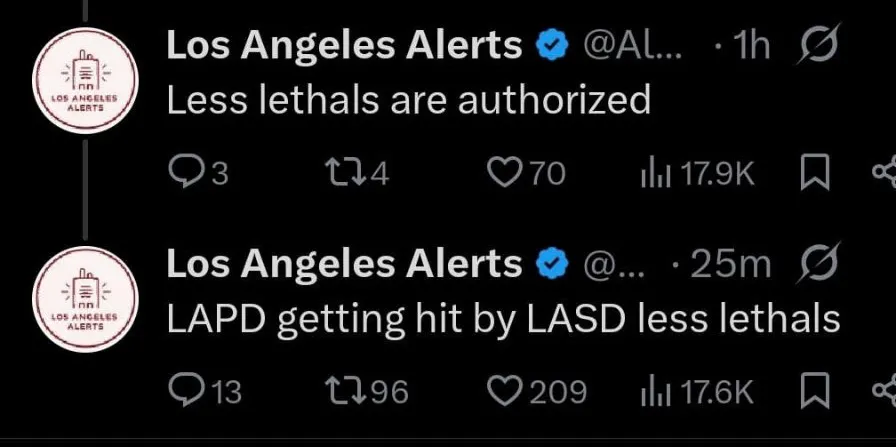The height and width of the screenshot is (447, 896).
Task: Open tweet text "Less lethals are authorized"
Action: 408,99
